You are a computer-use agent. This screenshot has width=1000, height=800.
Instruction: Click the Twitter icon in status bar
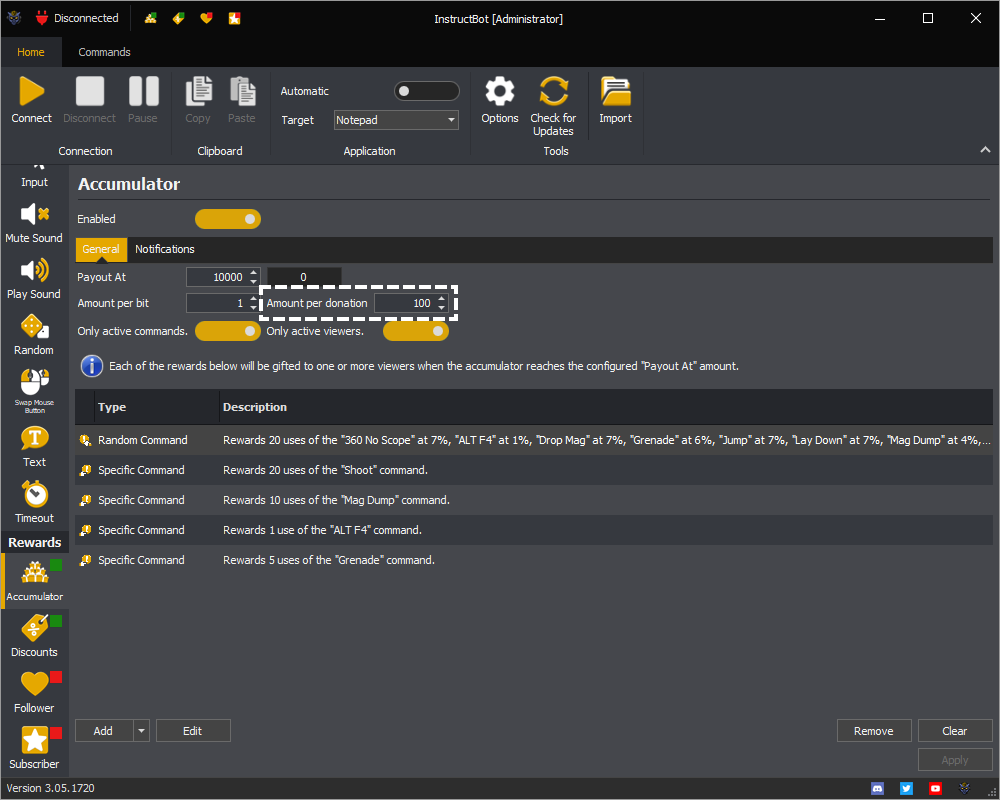point(906,789)
